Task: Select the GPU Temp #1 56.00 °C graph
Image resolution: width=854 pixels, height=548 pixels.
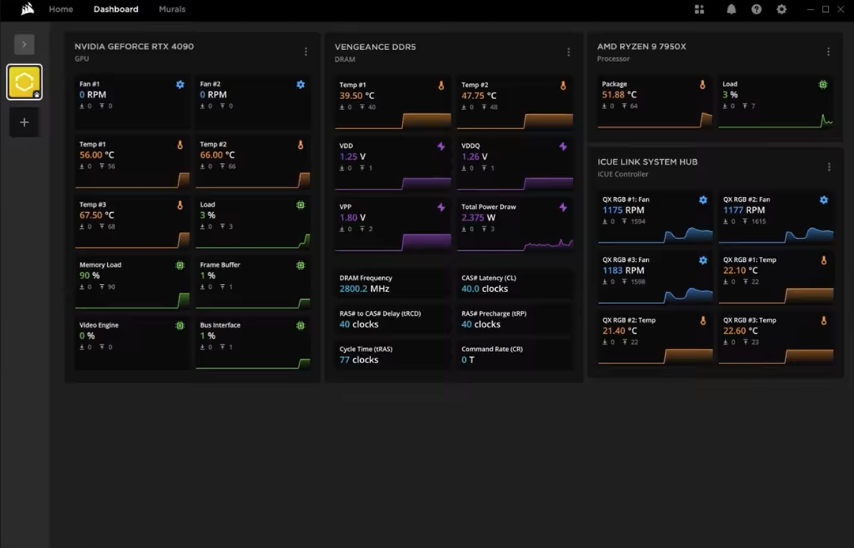Action: click(132, 181)
